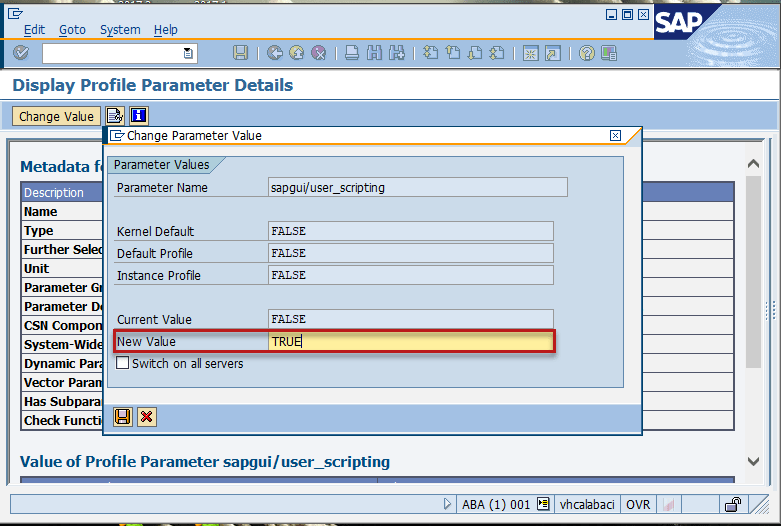This screenshot has width=781, height=526.
Task: Click the blue Information icon
Action: [138, 116]
